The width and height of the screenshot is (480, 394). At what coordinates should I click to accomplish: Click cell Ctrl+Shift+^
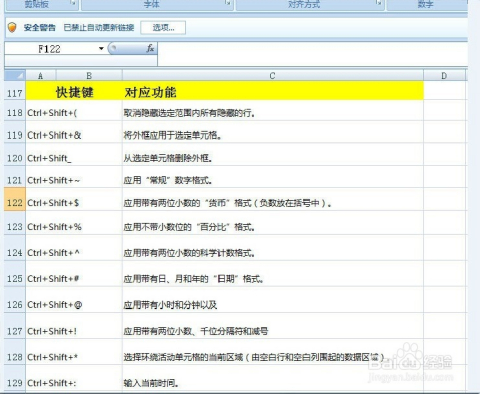(74, 248)
